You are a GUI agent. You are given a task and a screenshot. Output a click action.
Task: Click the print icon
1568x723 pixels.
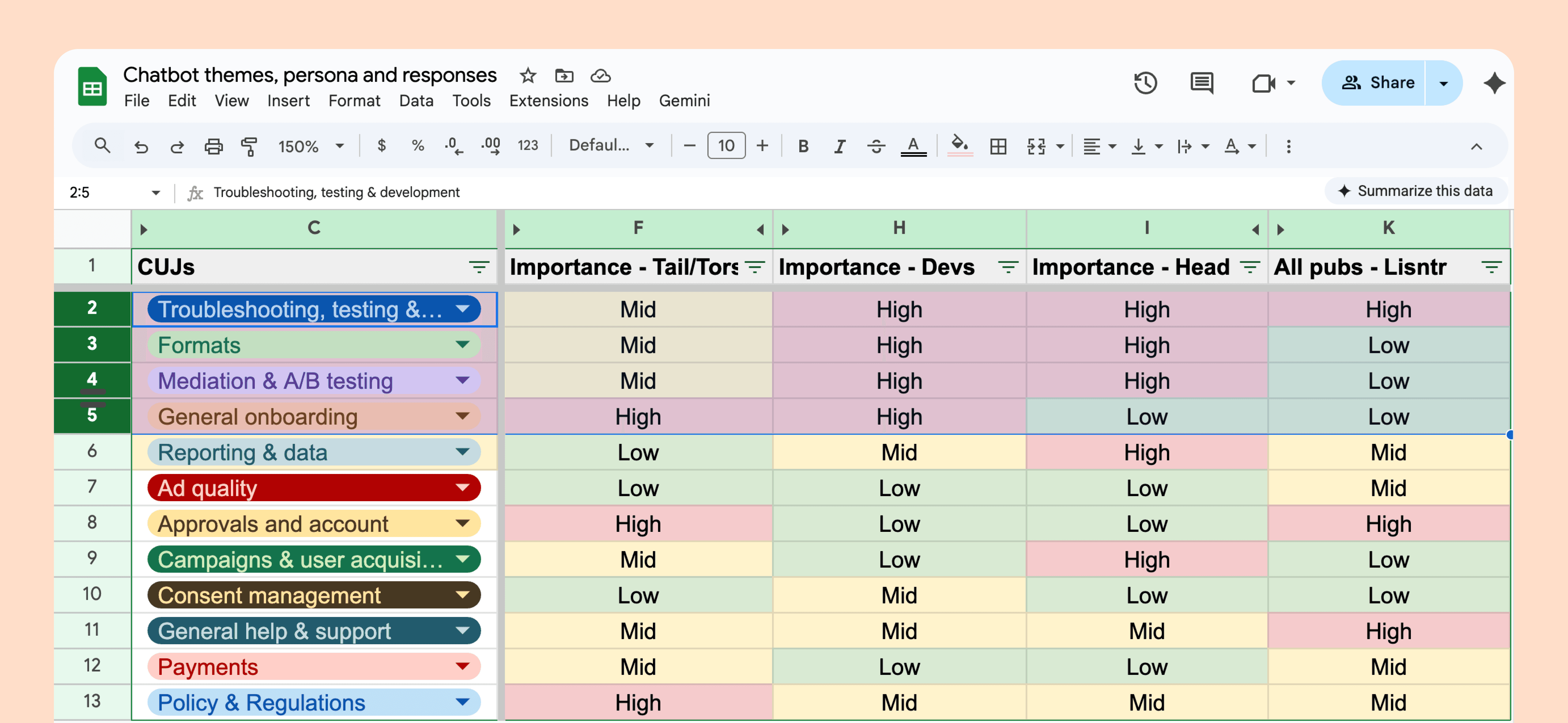(213, 146)
